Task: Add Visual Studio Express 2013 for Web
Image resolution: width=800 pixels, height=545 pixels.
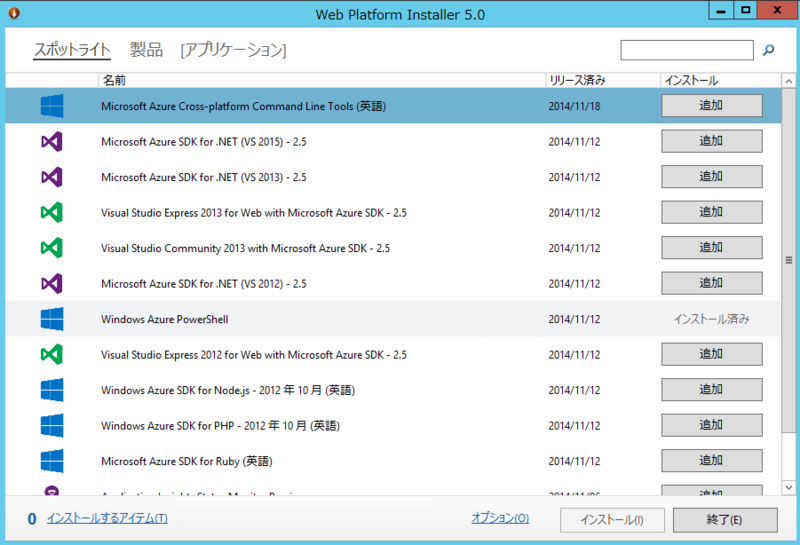Action: (712, 212)
